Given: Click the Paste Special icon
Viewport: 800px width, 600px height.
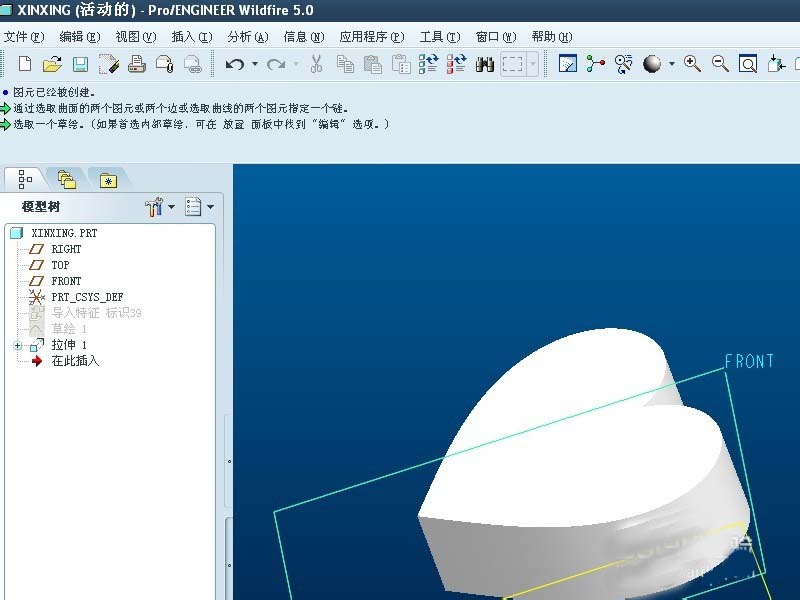Looking at the screenshot, I should click(401, 64).
